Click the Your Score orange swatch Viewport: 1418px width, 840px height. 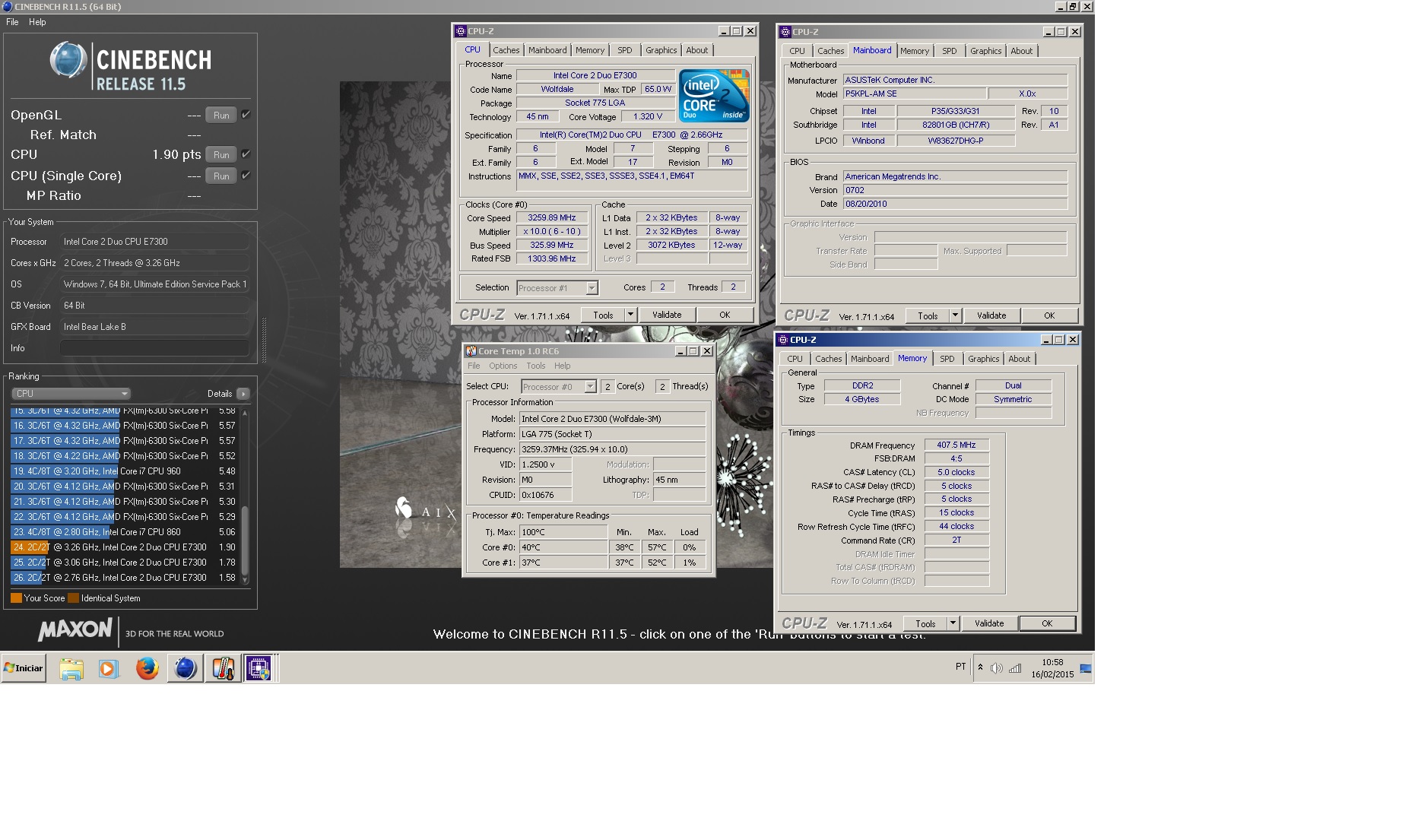pos(16,598)
